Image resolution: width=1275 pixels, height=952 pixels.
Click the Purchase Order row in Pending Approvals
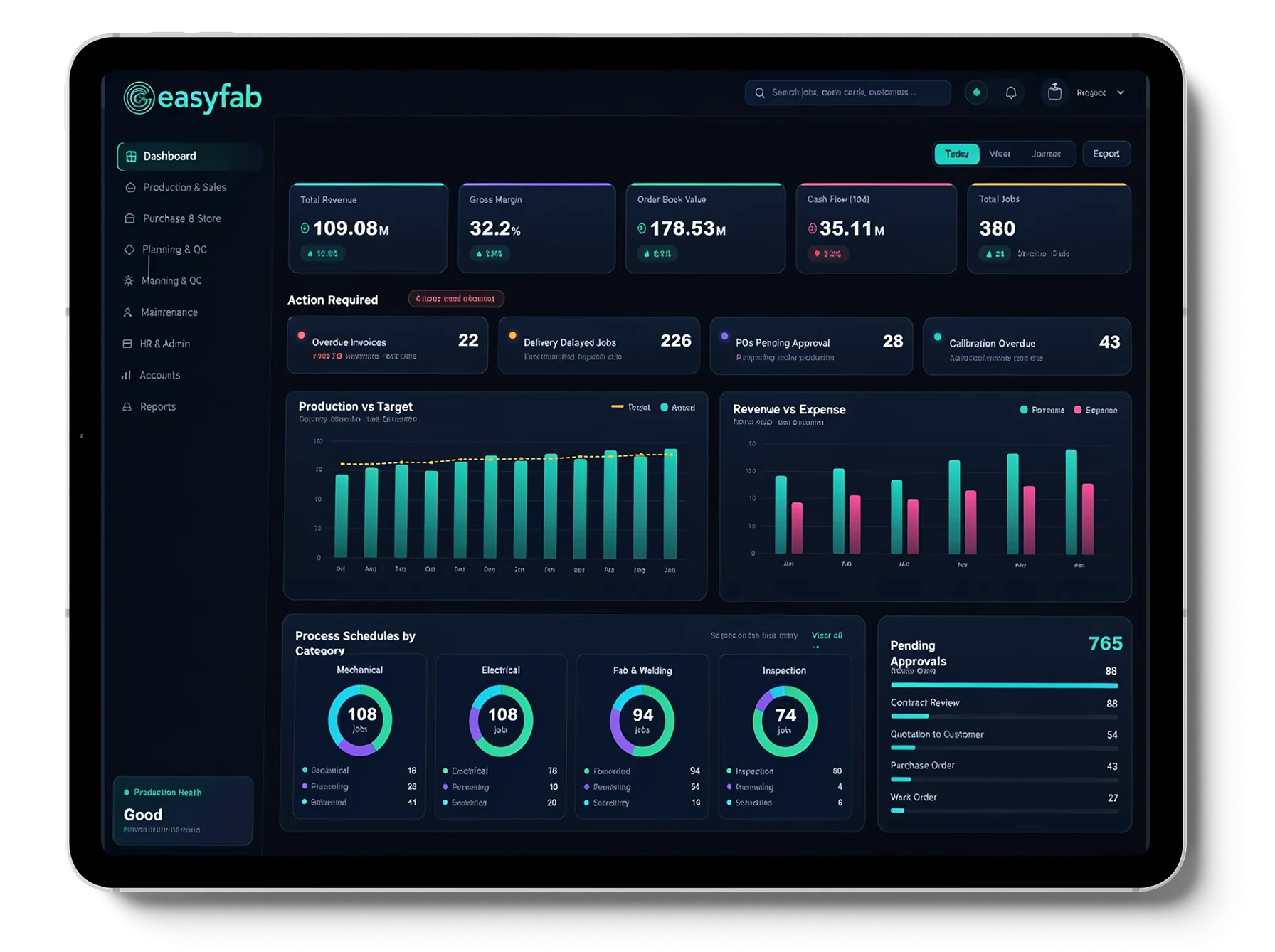click(1004, 771)
